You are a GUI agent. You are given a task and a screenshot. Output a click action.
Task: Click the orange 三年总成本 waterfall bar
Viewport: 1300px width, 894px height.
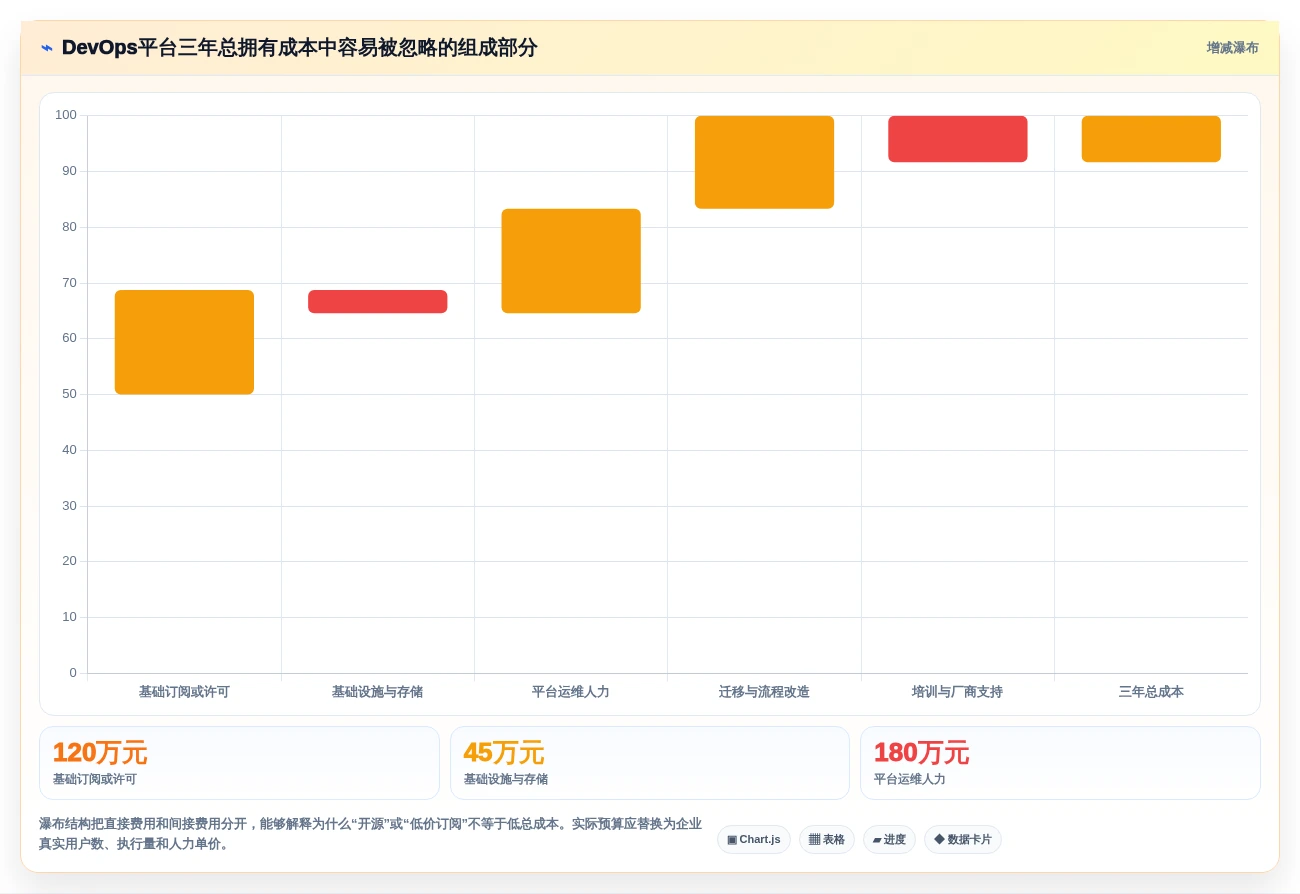(1151, 139)
